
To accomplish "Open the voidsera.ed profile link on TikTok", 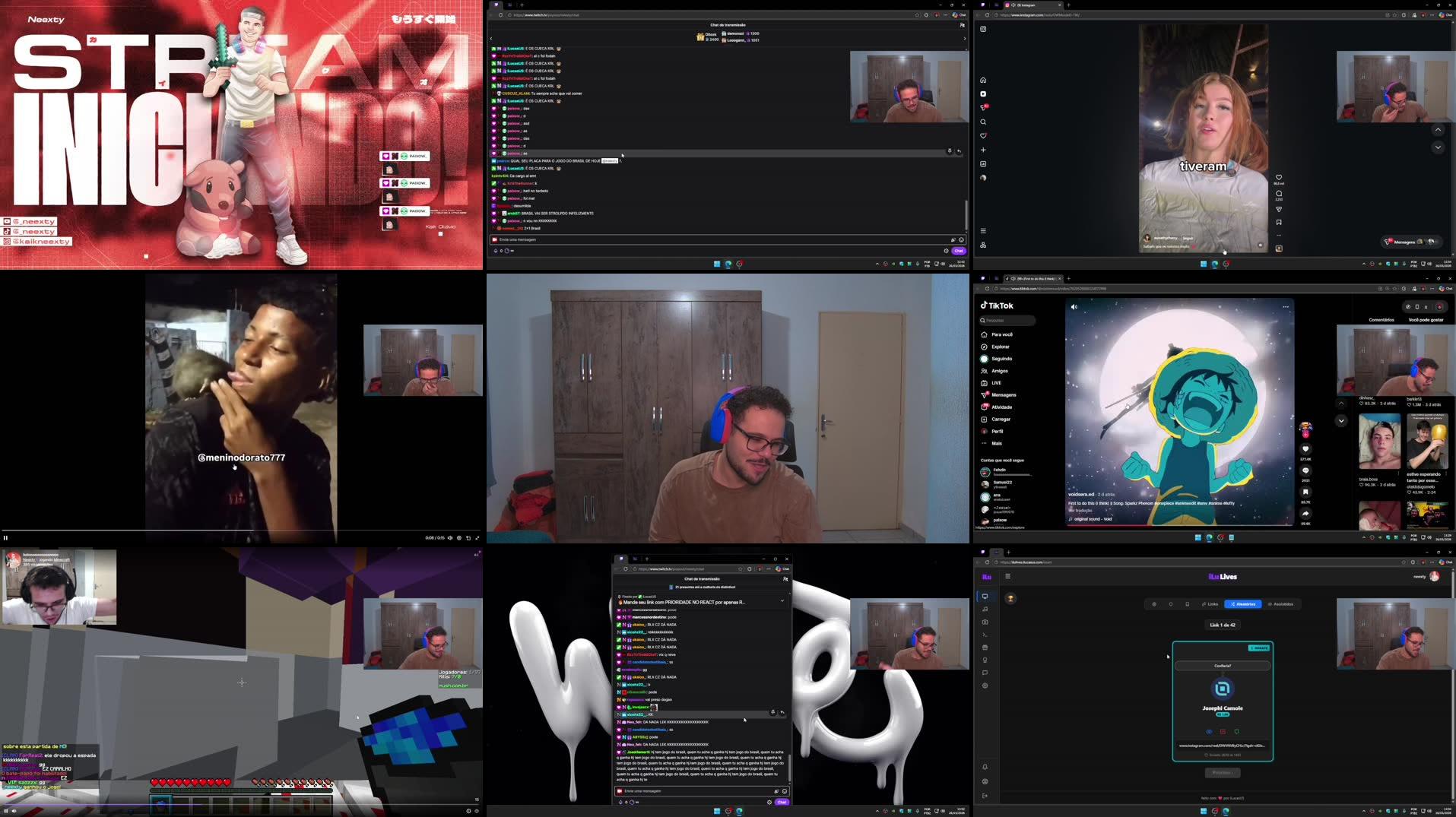I will click(x=1081, y=494).
